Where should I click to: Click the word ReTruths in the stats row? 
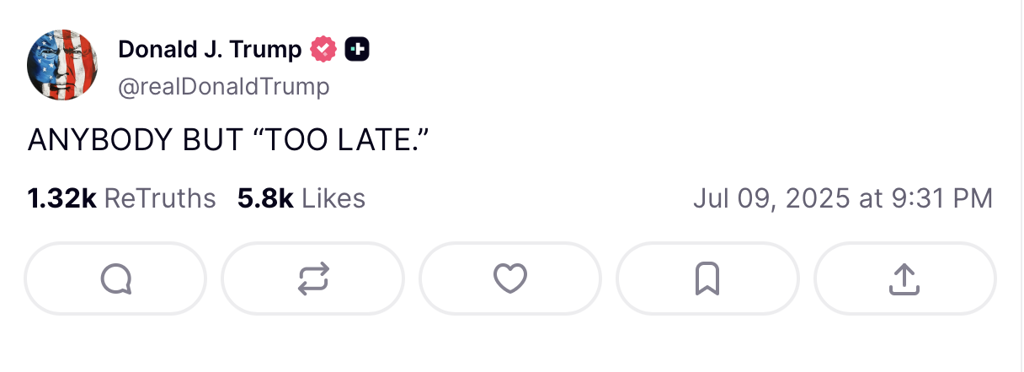point(160,198)
